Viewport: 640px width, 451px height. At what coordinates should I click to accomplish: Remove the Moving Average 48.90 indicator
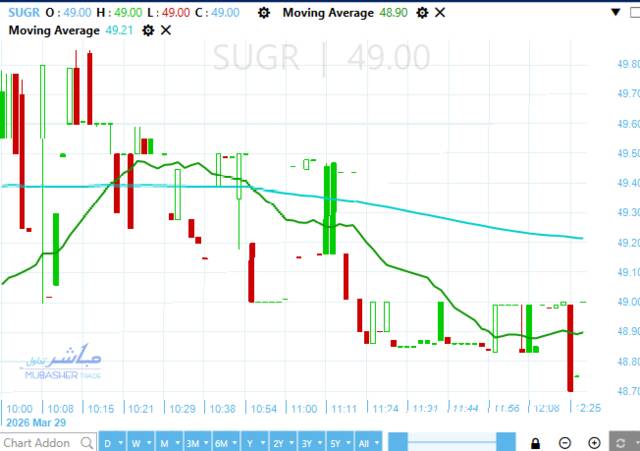(440, 12)
